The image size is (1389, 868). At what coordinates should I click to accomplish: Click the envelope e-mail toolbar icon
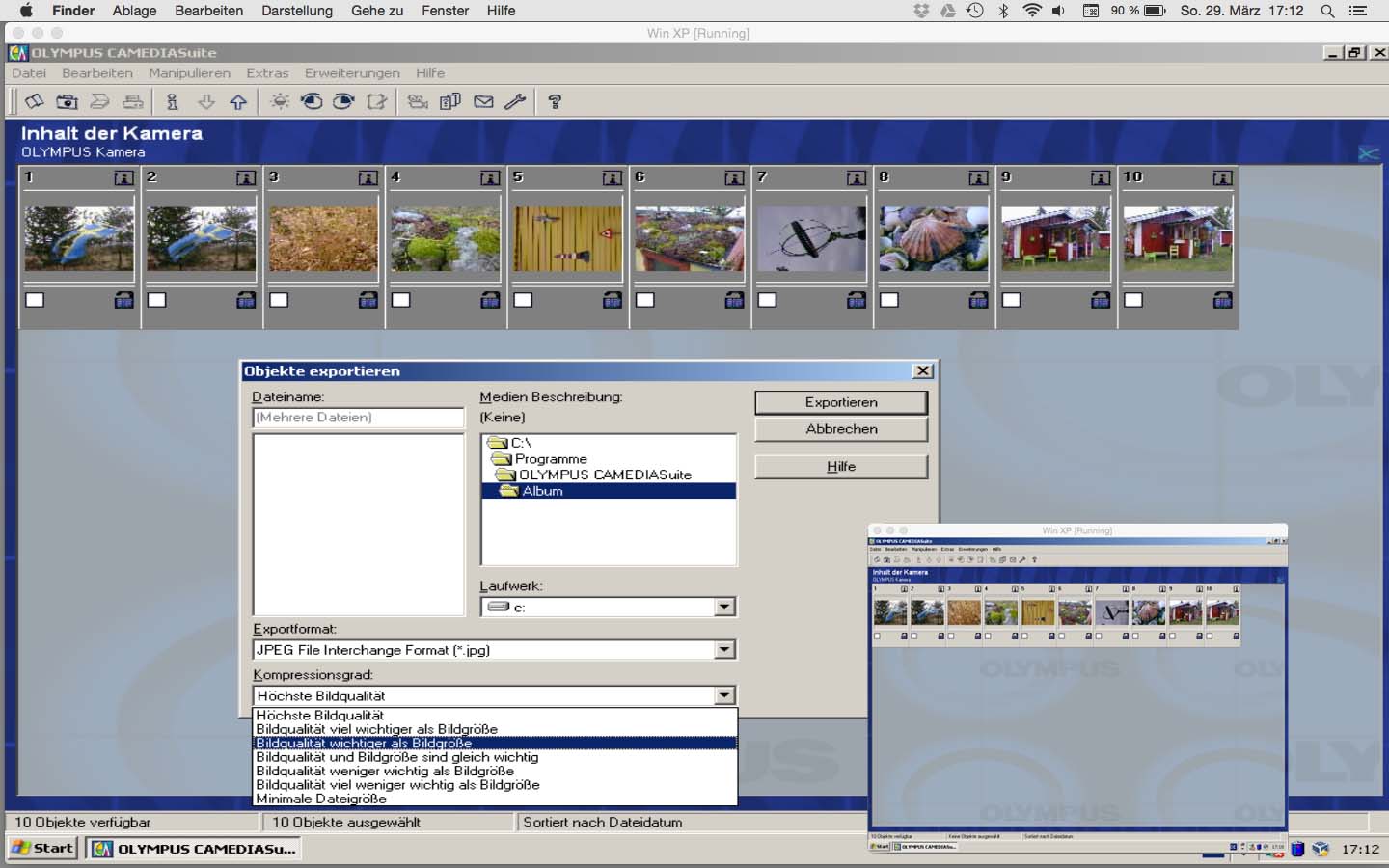483,101
